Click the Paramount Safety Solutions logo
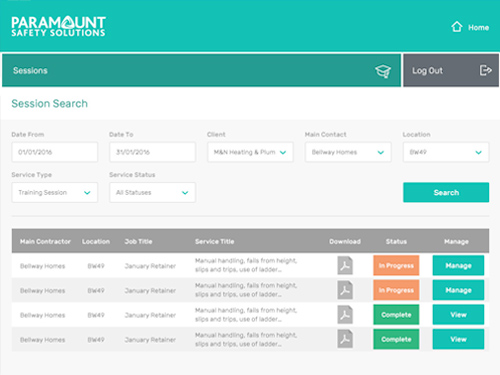 pyautogui.click(x=58, y=26)
